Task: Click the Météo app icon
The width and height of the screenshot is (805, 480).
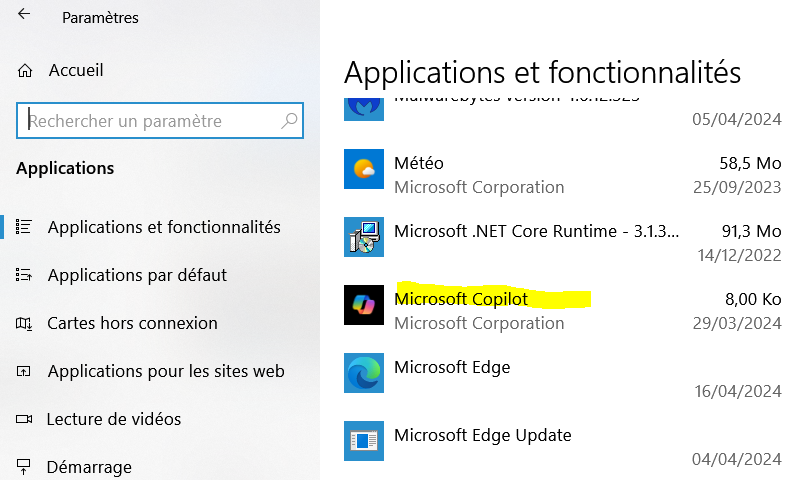Action: click(x=363, y=169)
